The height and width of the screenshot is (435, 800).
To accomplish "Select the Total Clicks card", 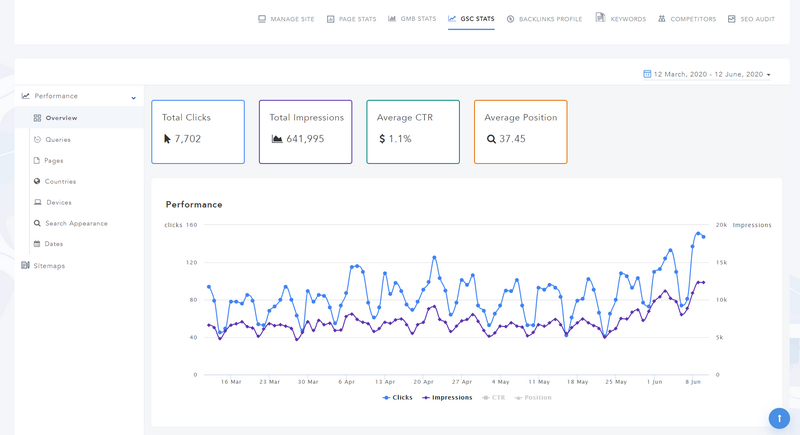I will [x=198, y=132].
